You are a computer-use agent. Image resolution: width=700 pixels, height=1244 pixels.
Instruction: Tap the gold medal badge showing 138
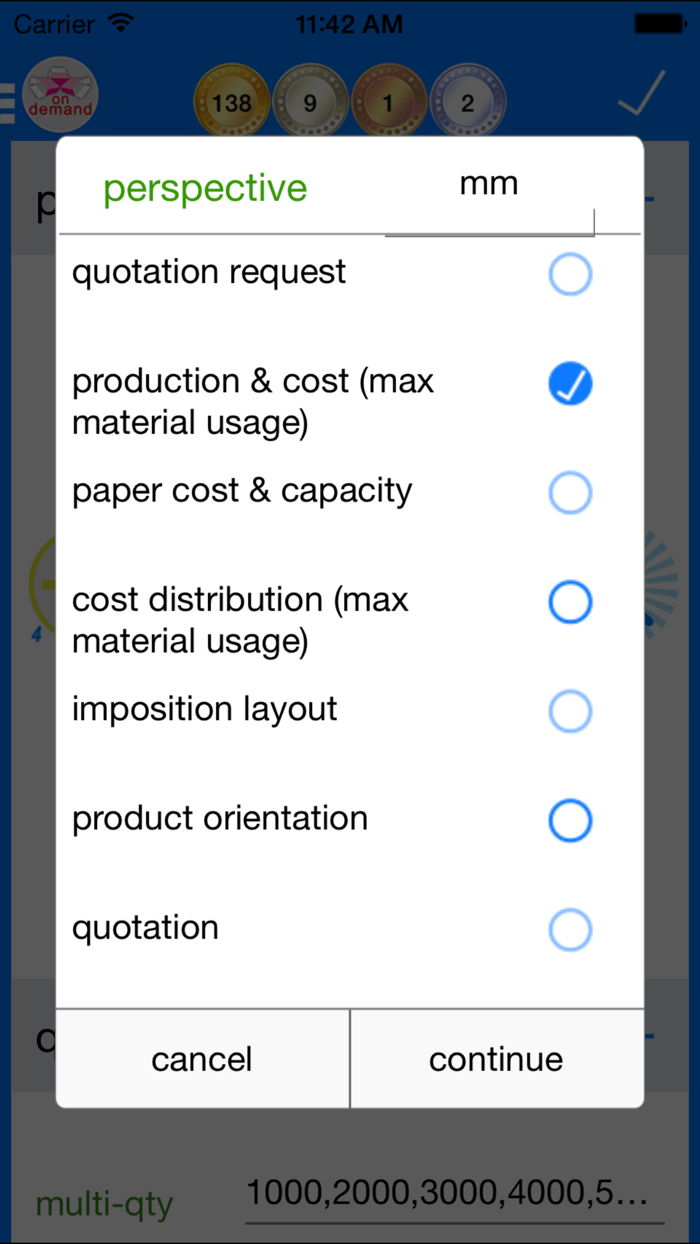pos(231,103)
